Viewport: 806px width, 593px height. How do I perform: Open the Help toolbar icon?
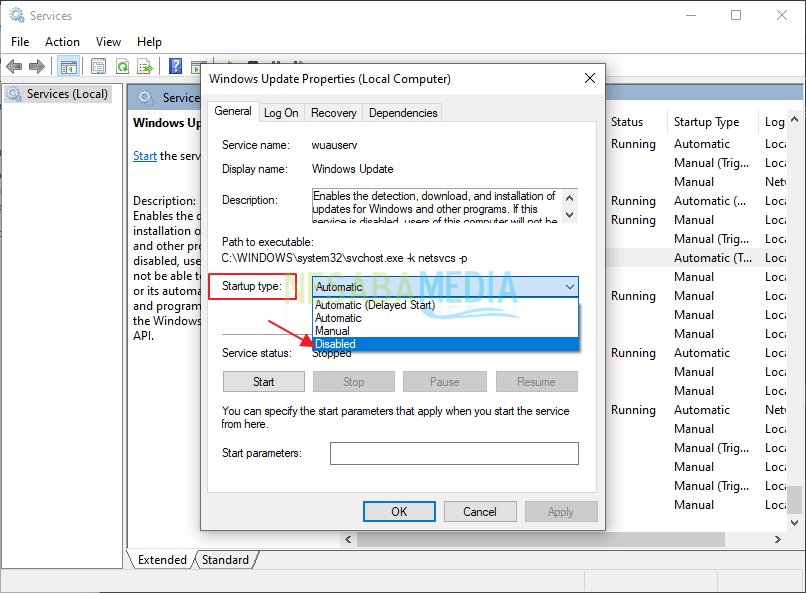175,66
